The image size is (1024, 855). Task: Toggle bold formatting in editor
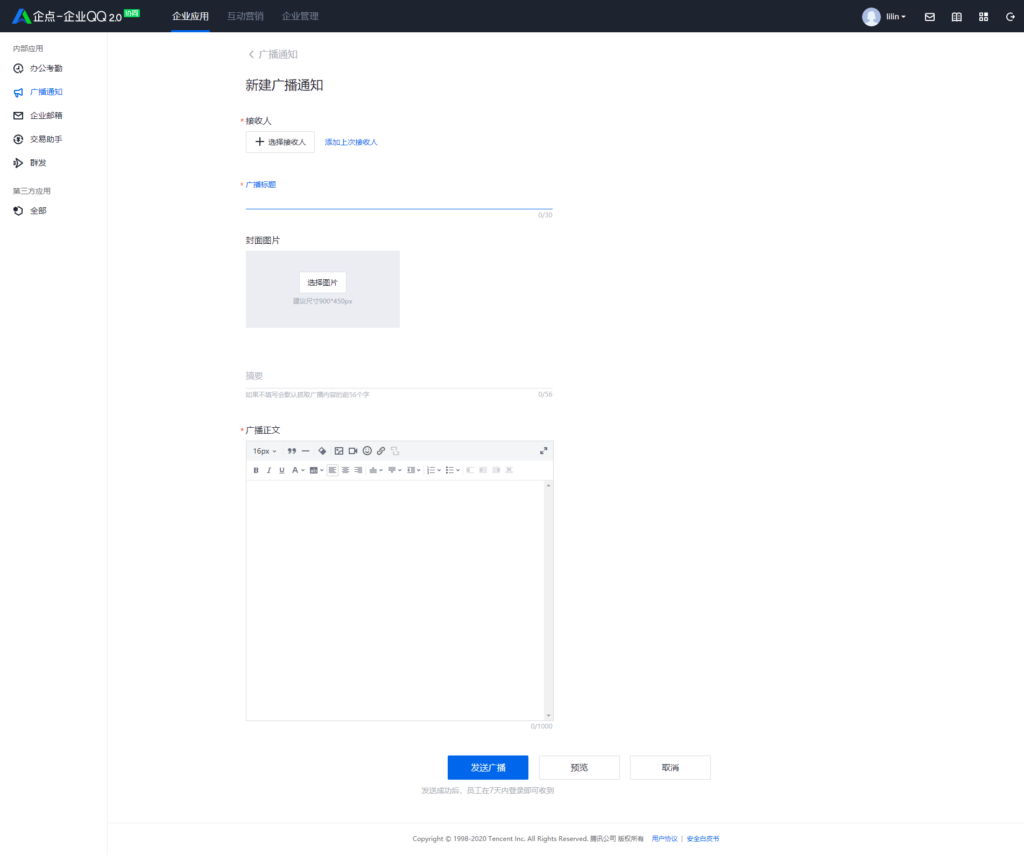tap(256, 470)
